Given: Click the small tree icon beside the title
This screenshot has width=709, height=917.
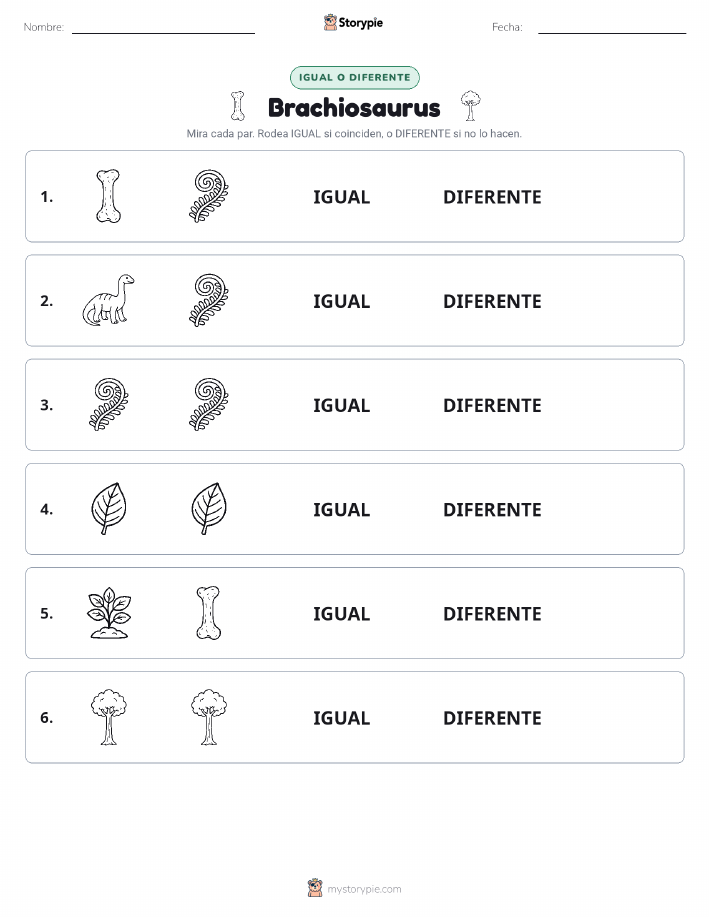Looking at the screenshot, I should pos(470,106).
